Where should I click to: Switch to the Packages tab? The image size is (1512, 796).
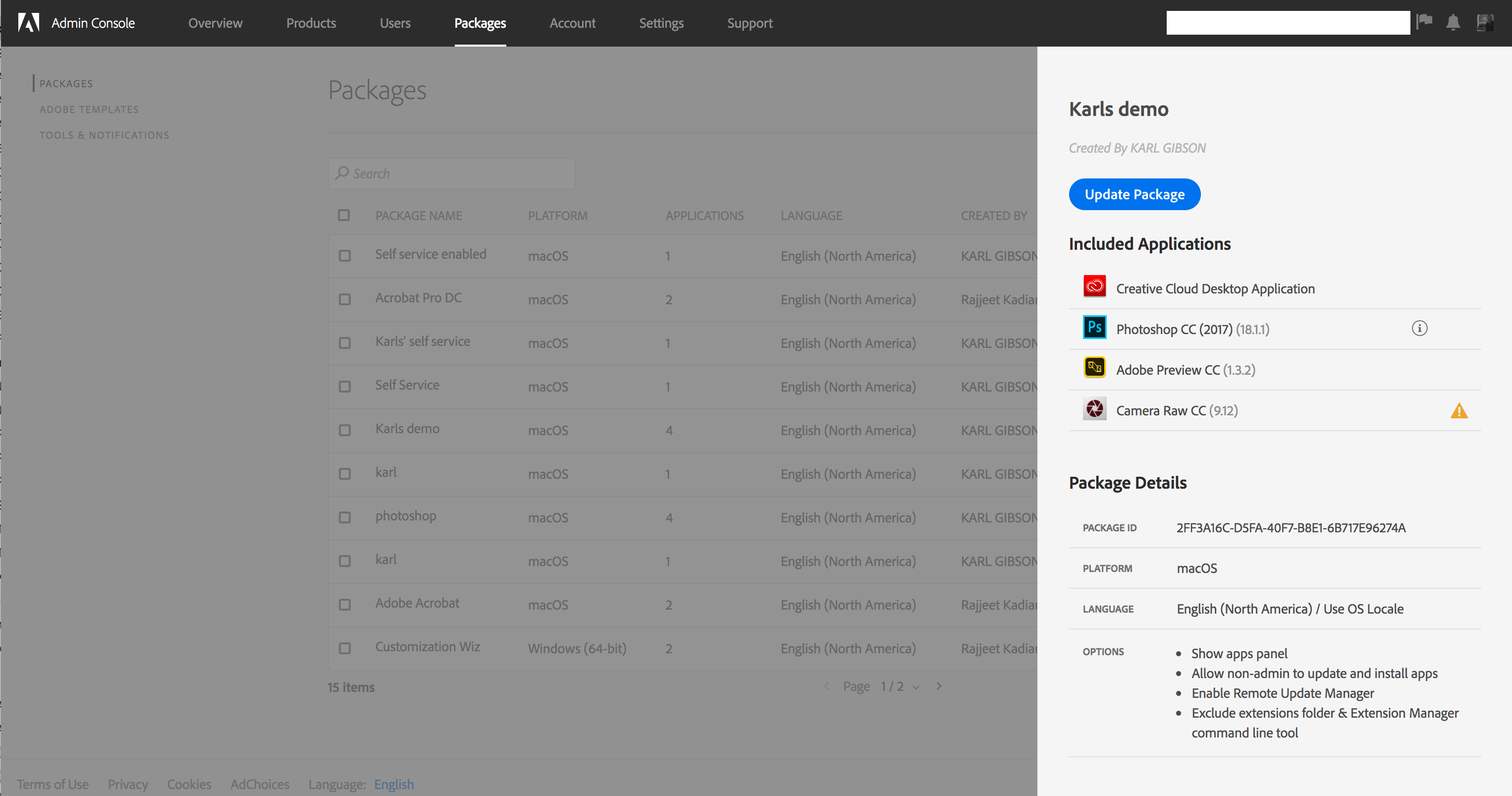point(480,23)
